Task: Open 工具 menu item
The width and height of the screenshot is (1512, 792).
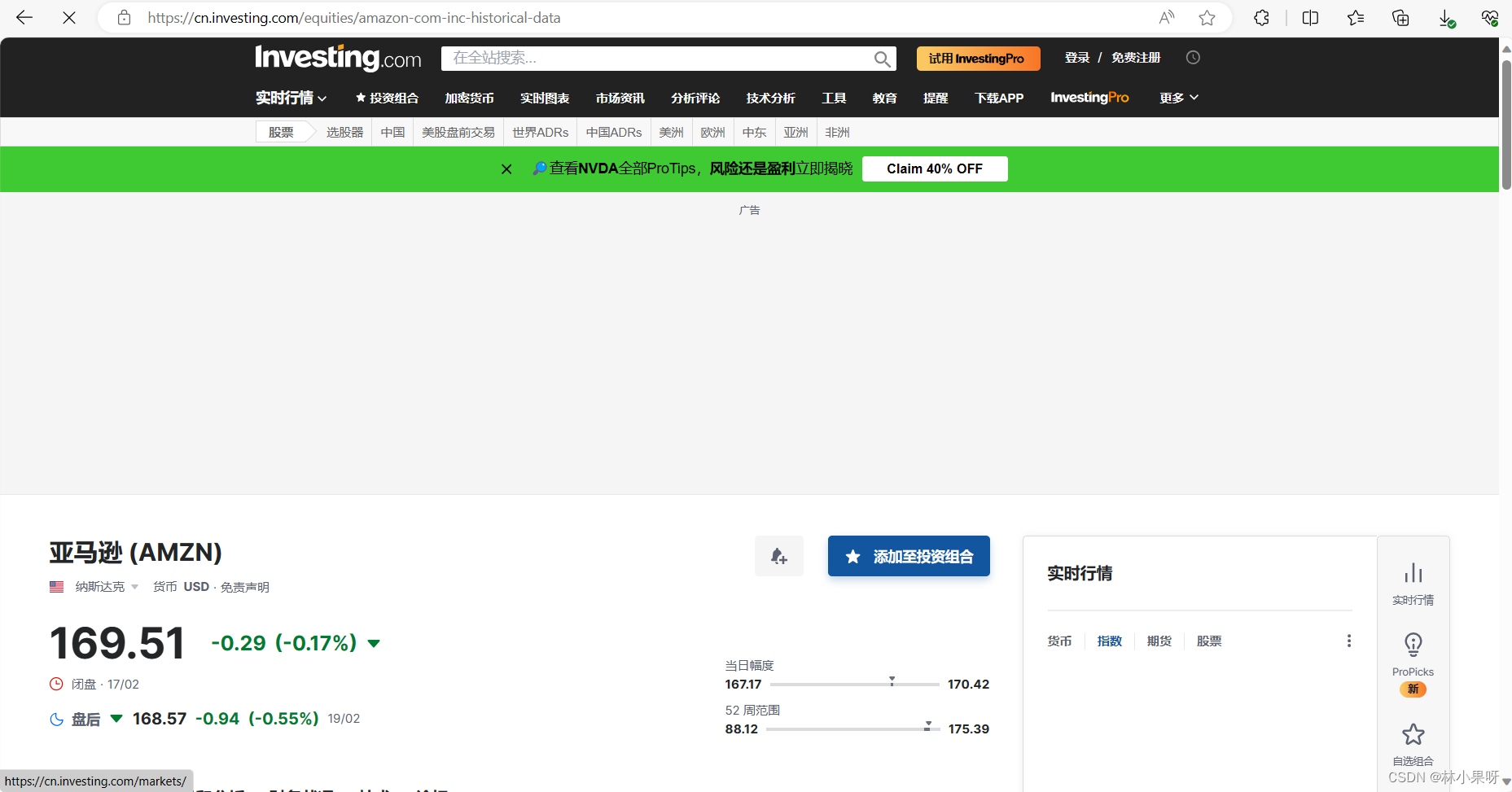Action: 834,98
